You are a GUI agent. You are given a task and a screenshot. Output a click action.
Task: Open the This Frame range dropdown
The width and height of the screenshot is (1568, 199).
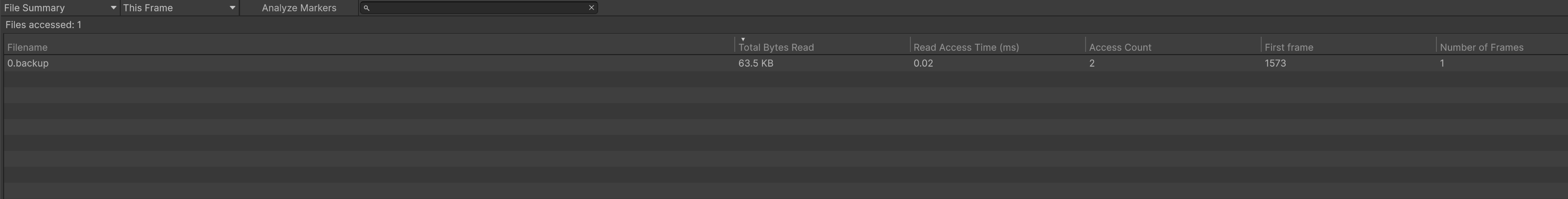[x=179, y=8]
